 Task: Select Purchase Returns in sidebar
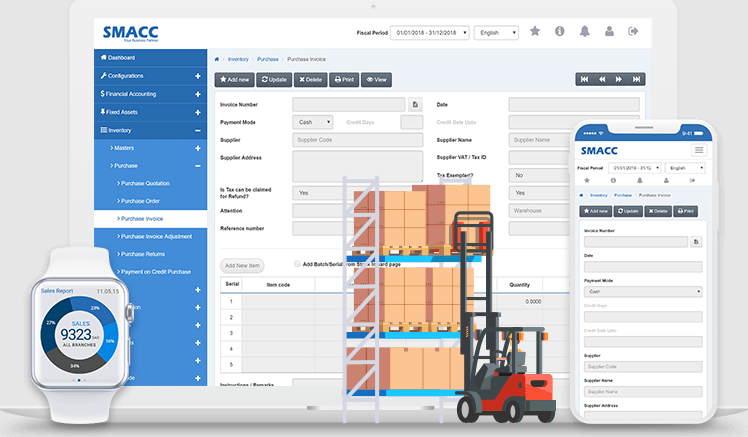point(151,254)
